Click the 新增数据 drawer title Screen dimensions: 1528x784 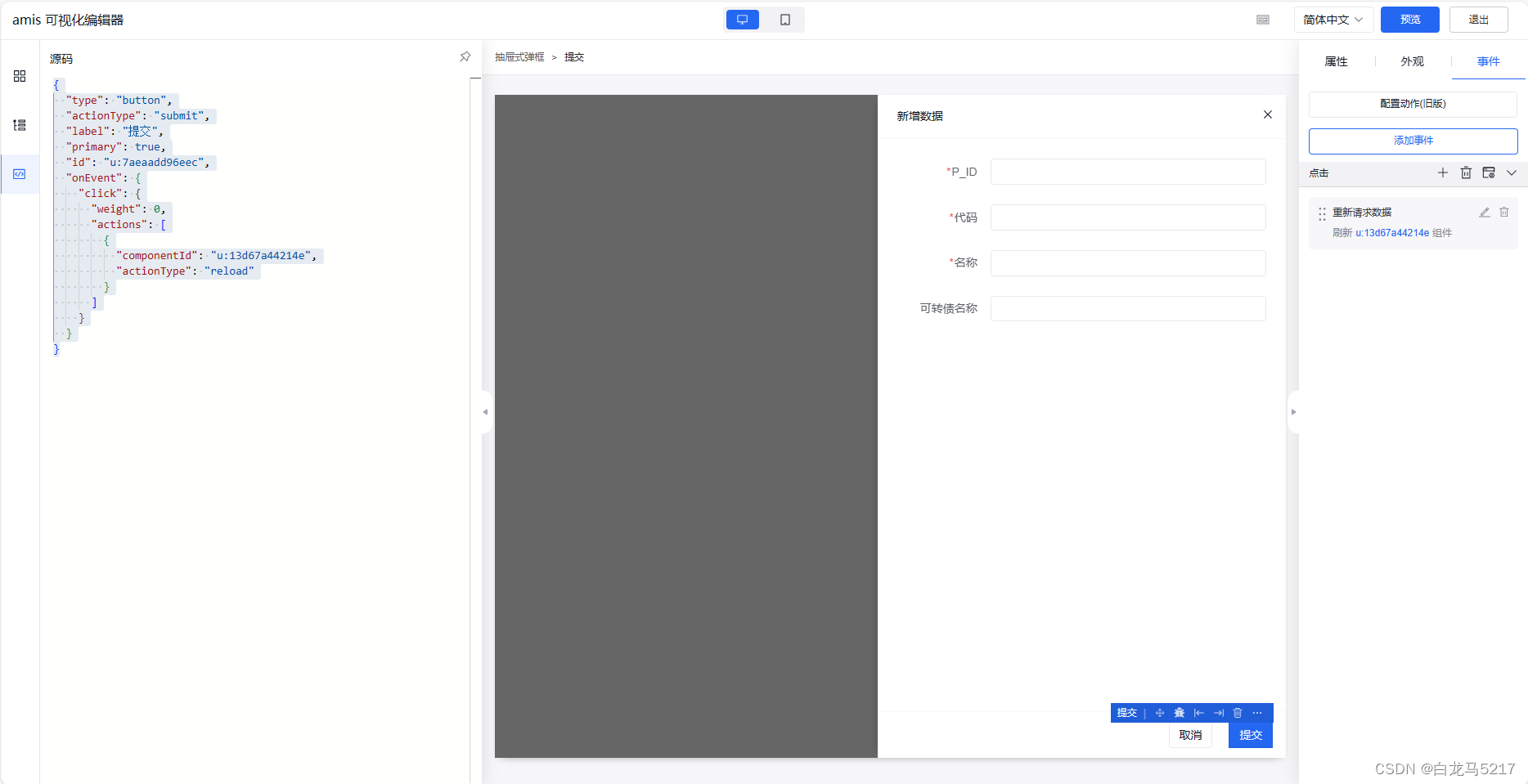pos(920,116)
